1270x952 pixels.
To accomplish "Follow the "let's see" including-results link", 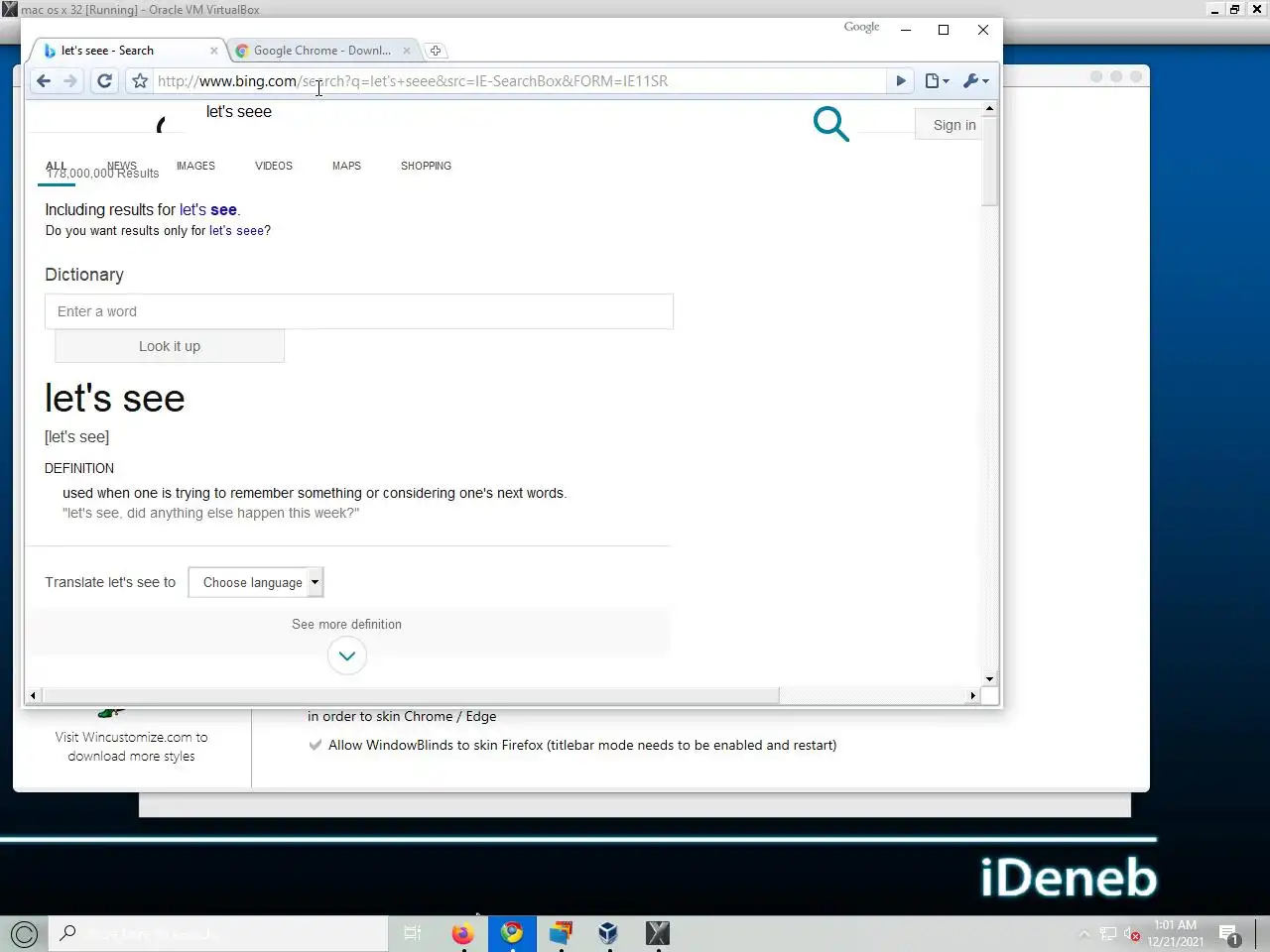I will (x=208, y=210).
